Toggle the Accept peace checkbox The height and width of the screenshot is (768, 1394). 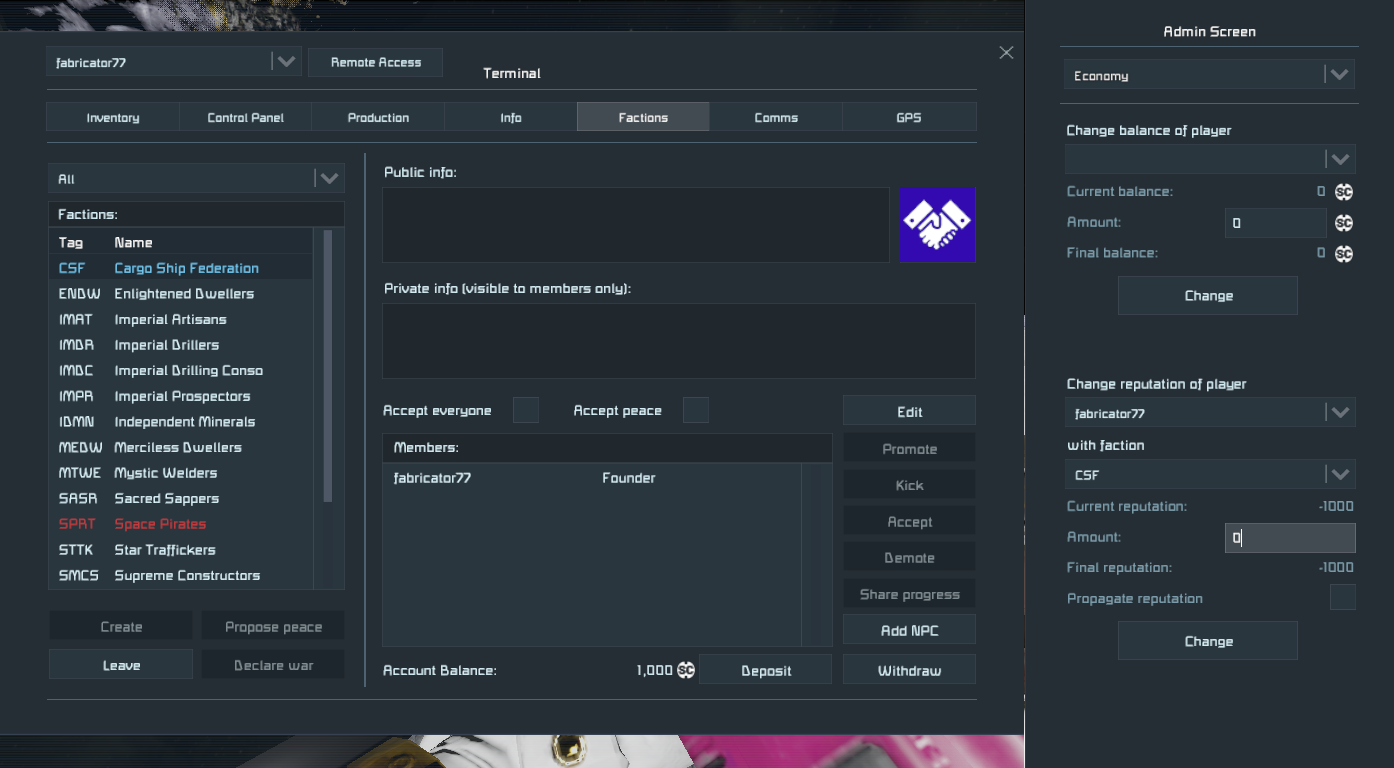[696, 410]
